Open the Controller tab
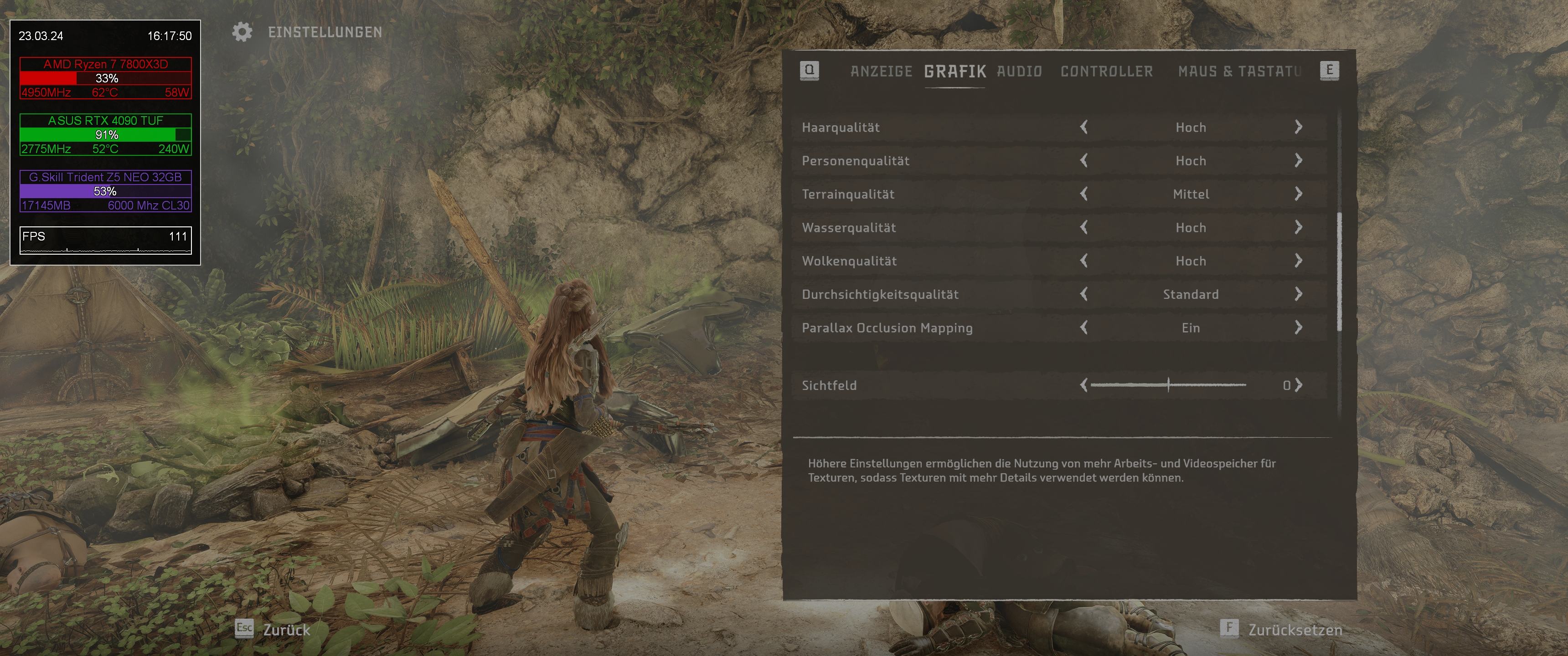1568x656 pixels. (x=1107, y=71)
